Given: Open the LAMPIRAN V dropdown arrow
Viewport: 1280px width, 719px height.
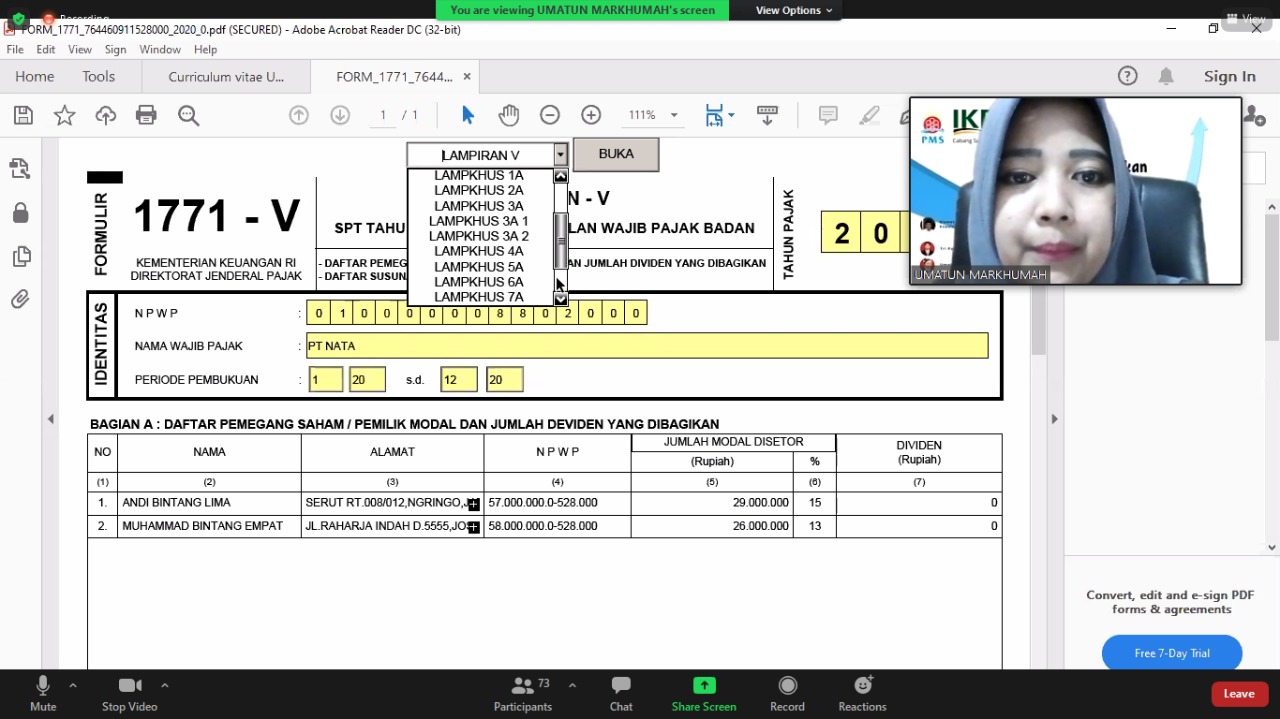Looking at the screenshot, I should click(x=560, y=155).
